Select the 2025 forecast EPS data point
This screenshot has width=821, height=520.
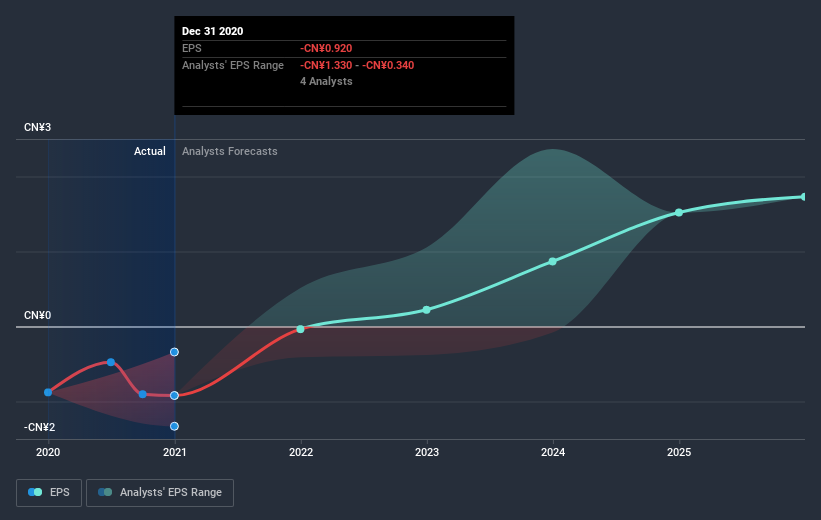679,213
